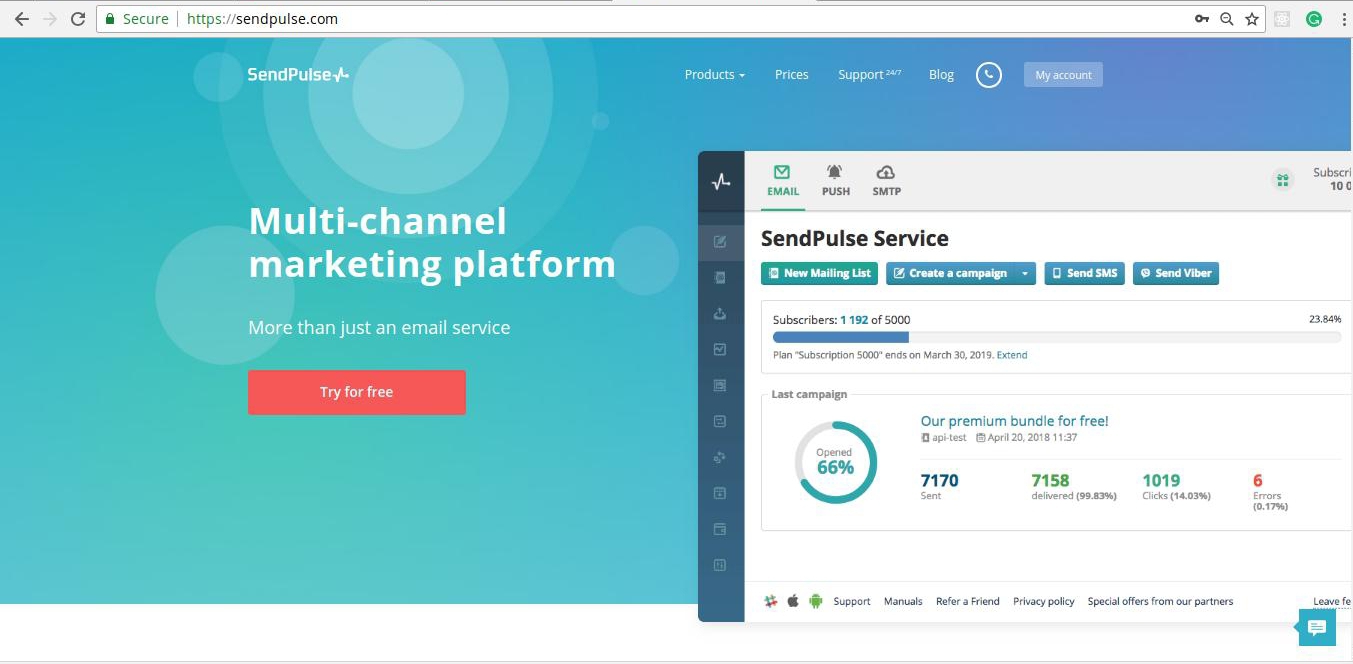Click the download tray icon in dashboard sidebar
This screenshot has height=664, width=1353.
coord(720,314)
